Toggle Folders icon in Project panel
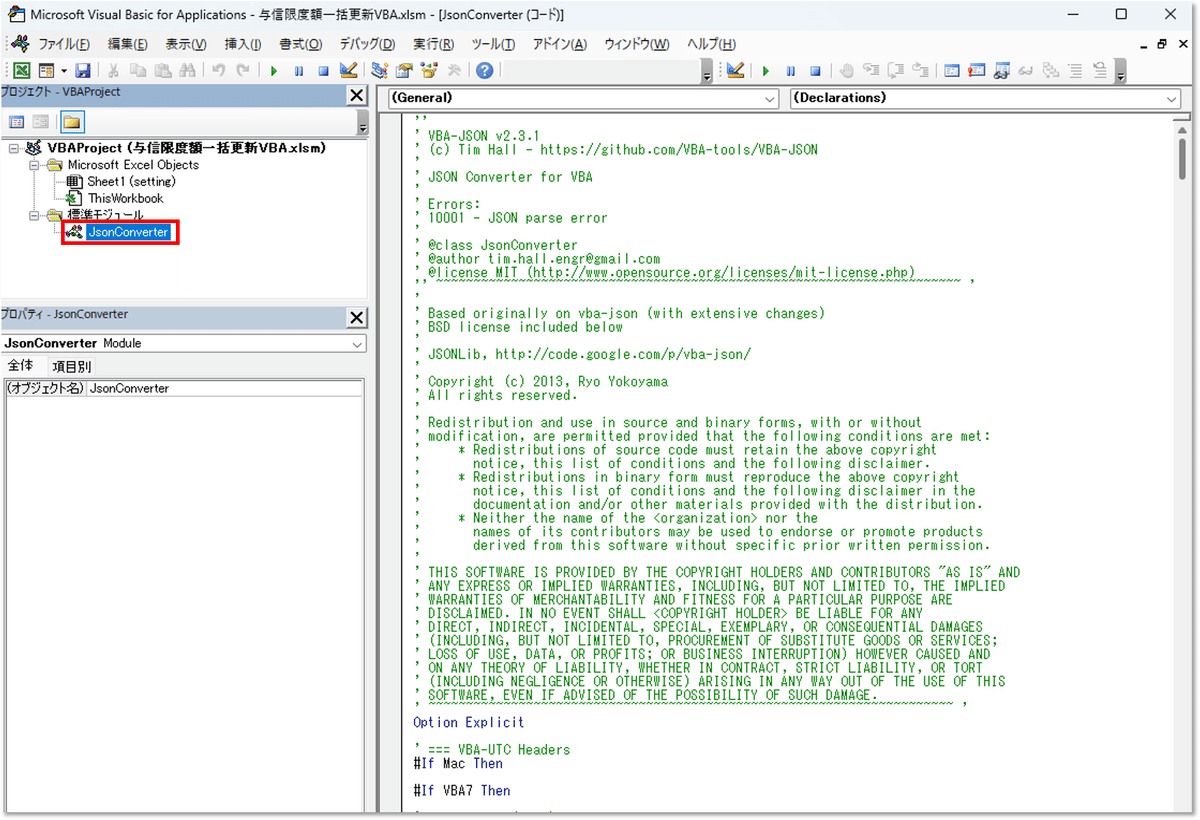 (71, 122)
